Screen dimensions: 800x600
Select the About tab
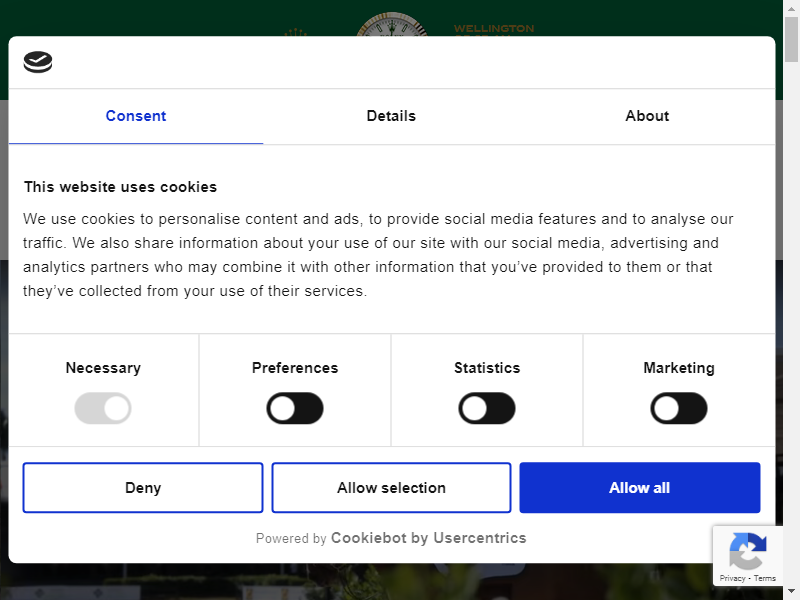(x=647, y=116)
